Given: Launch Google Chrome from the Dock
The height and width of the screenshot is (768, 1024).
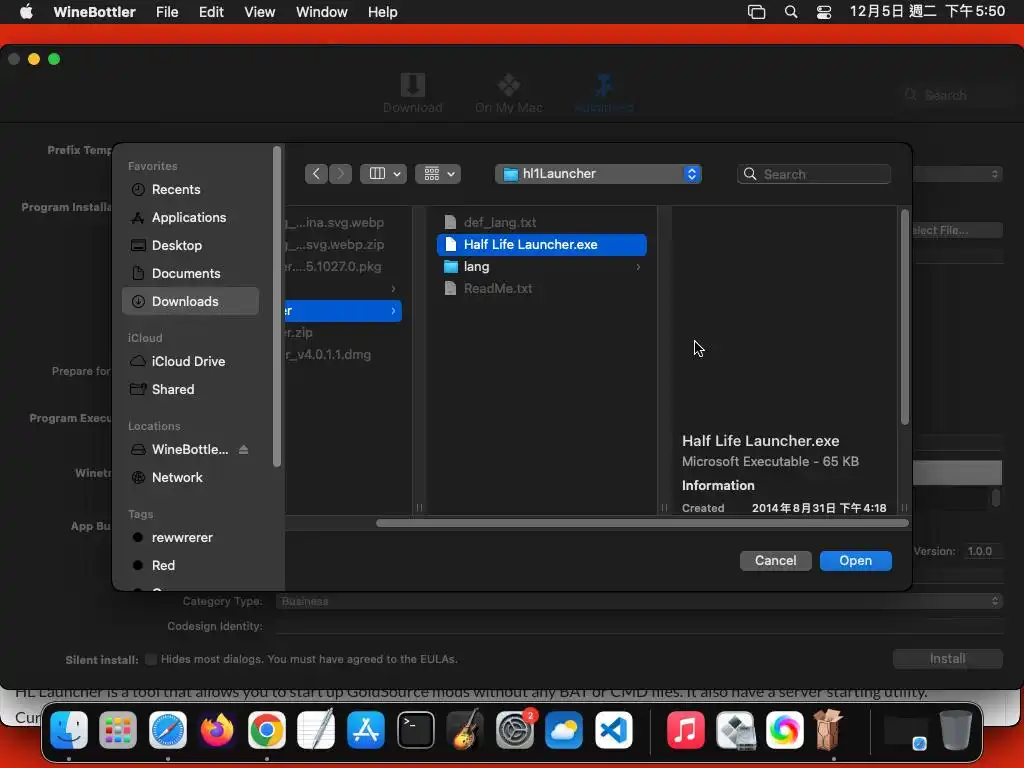Looking at the screenshot, I should click(266, 730).
